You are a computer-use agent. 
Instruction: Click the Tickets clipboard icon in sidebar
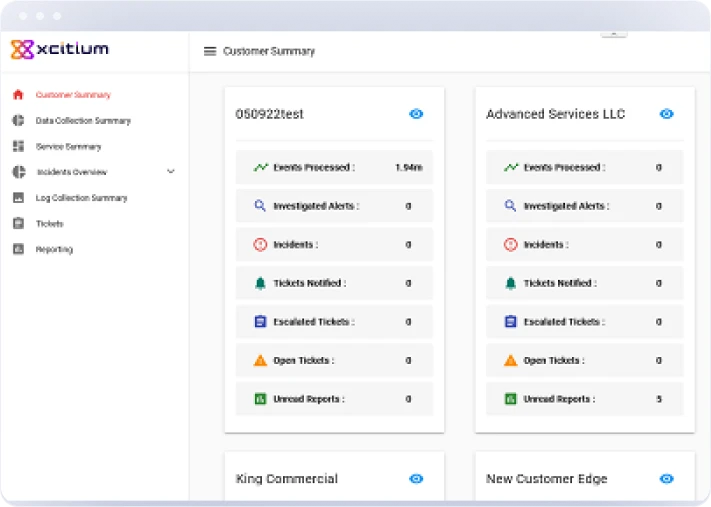(18, 224)
